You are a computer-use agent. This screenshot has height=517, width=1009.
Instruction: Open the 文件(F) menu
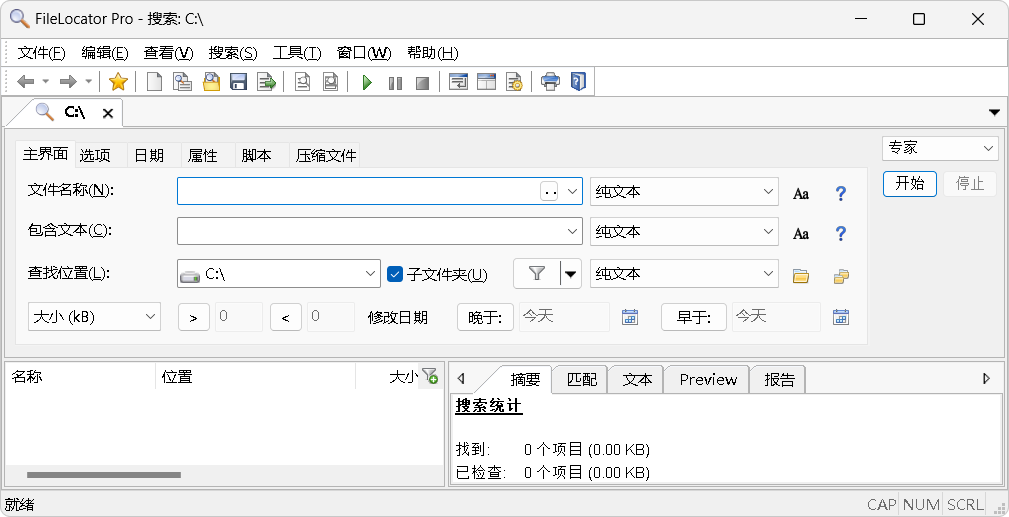tap(42, 53)
